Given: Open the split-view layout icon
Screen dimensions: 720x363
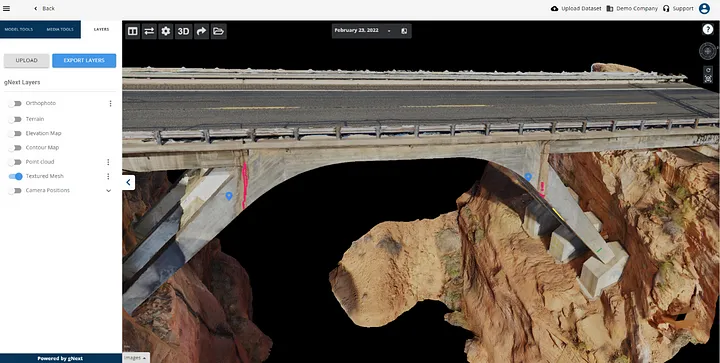Looking at the screenshot, I should [133, 31].
